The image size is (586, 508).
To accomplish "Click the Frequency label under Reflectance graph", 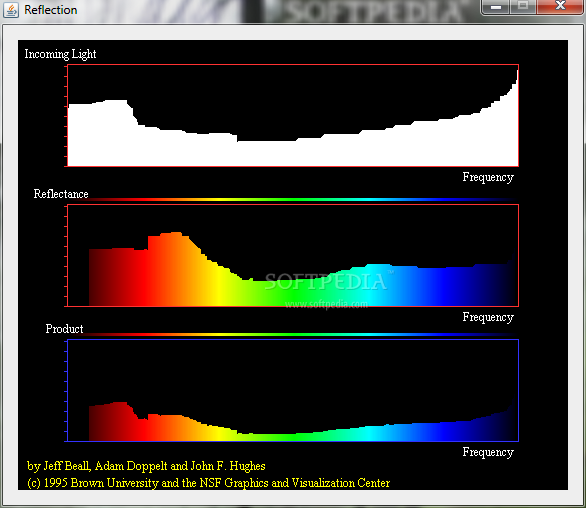I will (x=488, y=317).
